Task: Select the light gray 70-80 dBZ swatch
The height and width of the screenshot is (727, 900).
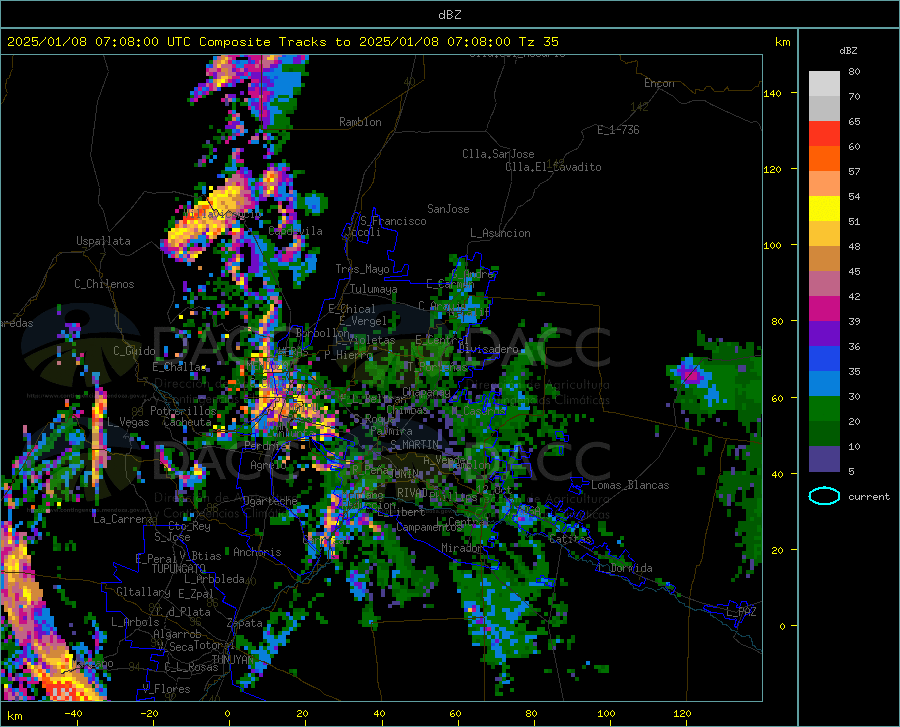Action: 824,84
